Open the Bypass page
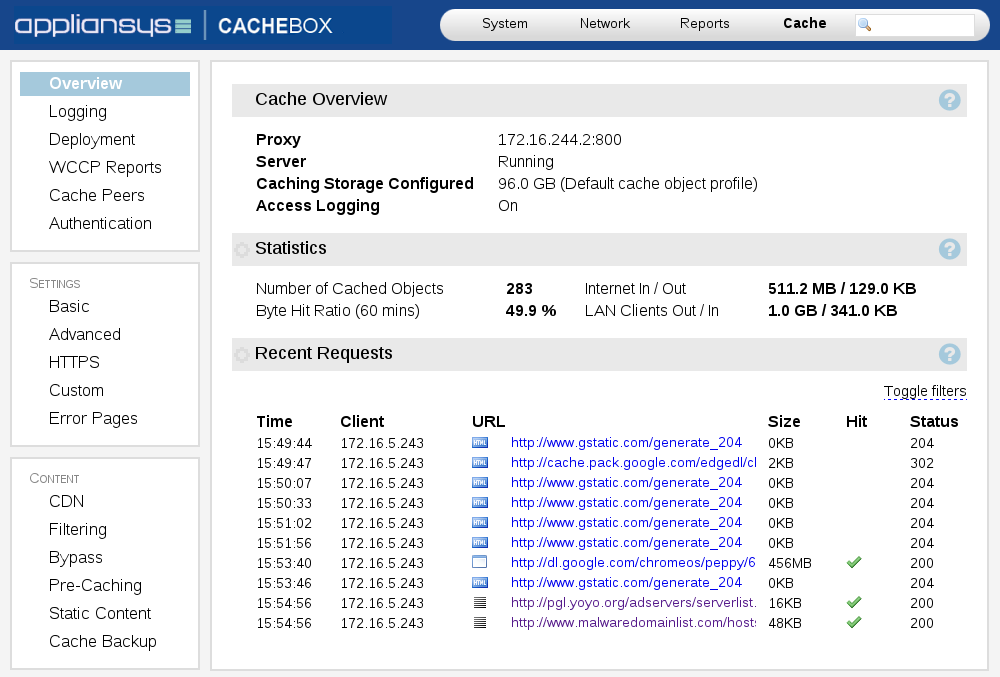This screenshot has height=677, width=1000. pyautogui.click(x=75, y=558)
